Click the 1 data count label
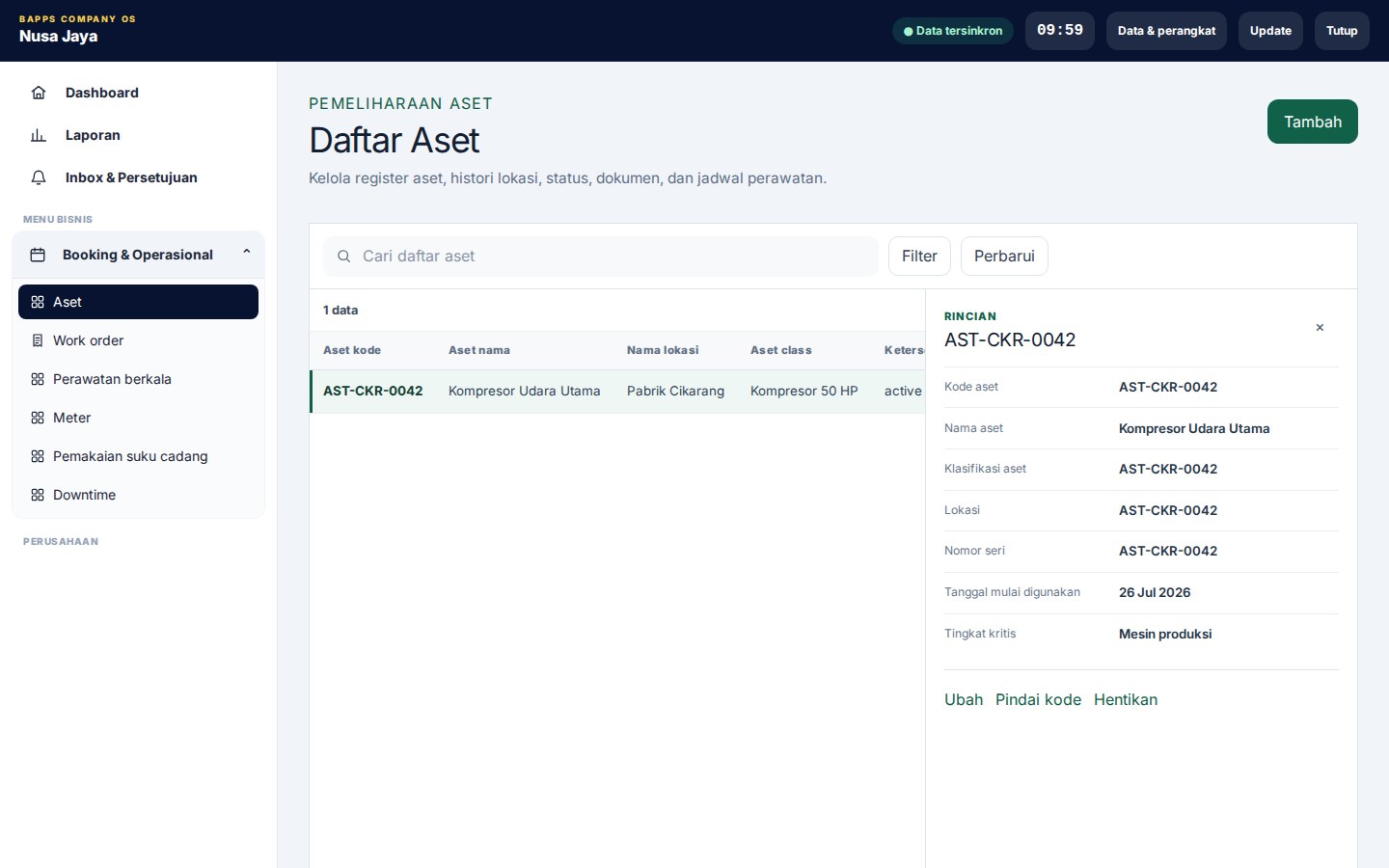Viewport: 1389px width, 868px height. point(340,311)
